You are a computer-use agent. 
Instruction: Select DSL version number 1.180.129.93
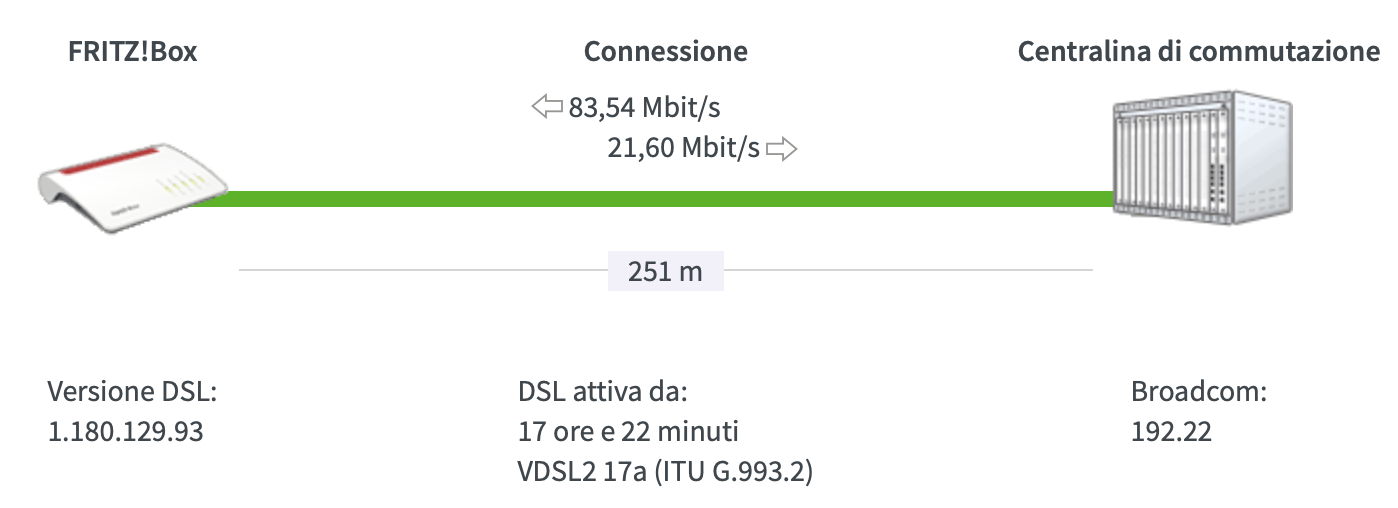(125, 432)
